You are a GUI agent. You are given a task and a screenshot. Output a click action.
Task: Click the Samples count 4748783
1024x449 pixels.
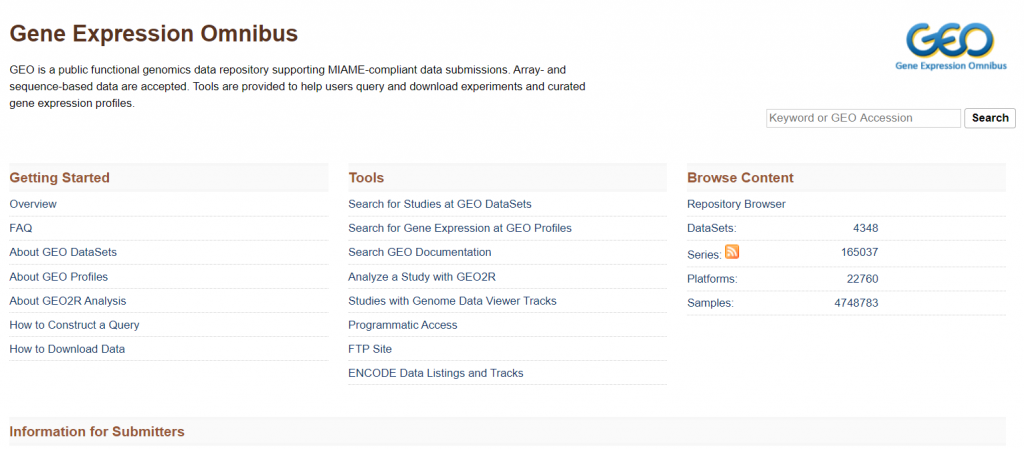coord(856,303)
